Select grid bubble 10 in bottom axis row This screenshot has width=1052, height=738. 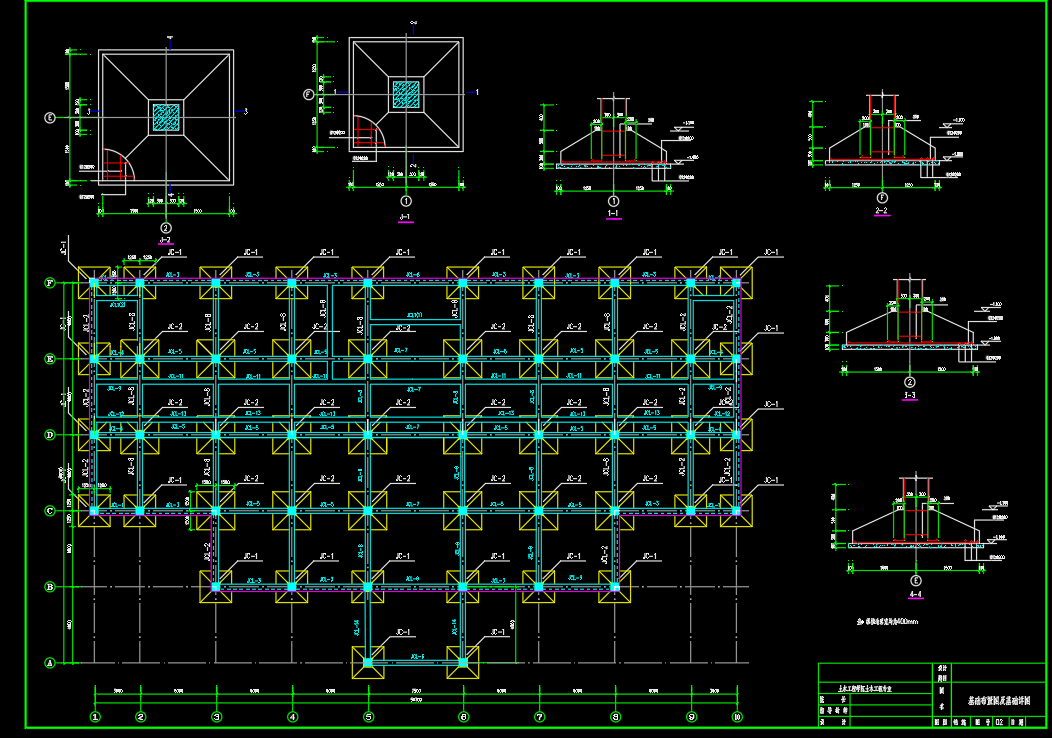(737, 716)
